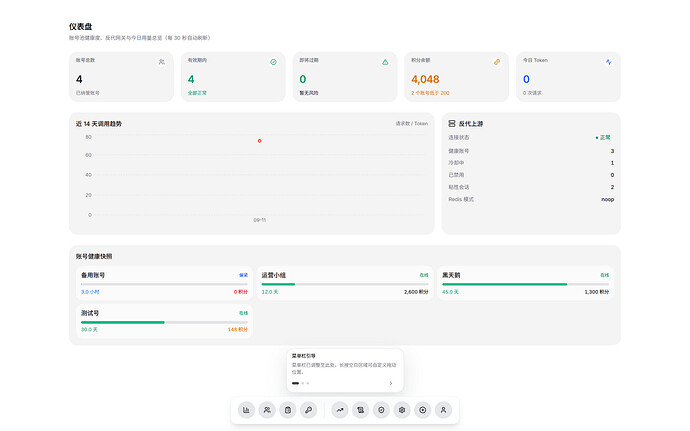Select the orange 4,048 points balance card
The width and height of the screenshot is (690, 431).
pyautogui.click(x=456, y=77)
